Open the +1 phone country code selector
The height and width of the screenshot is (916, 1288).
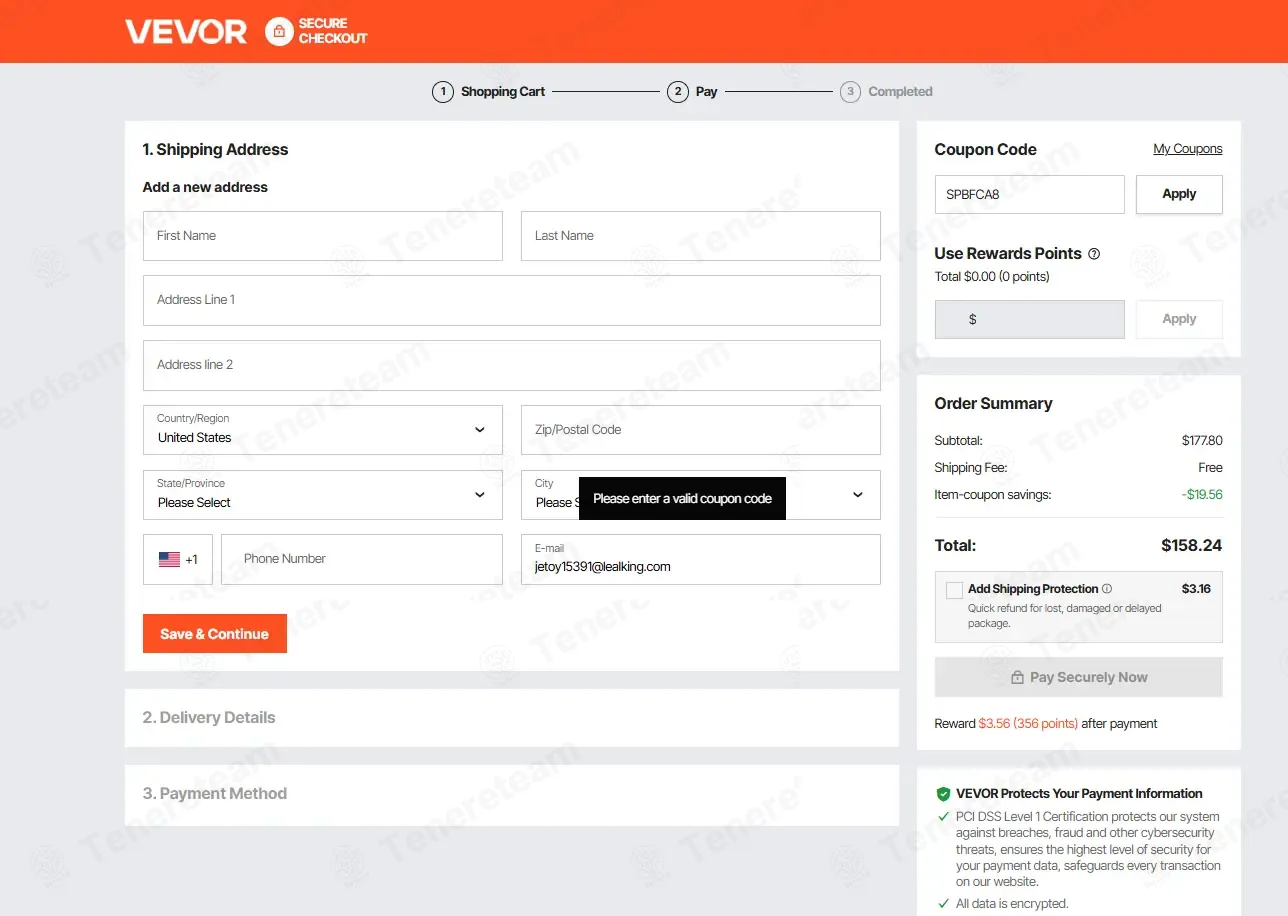178,559
